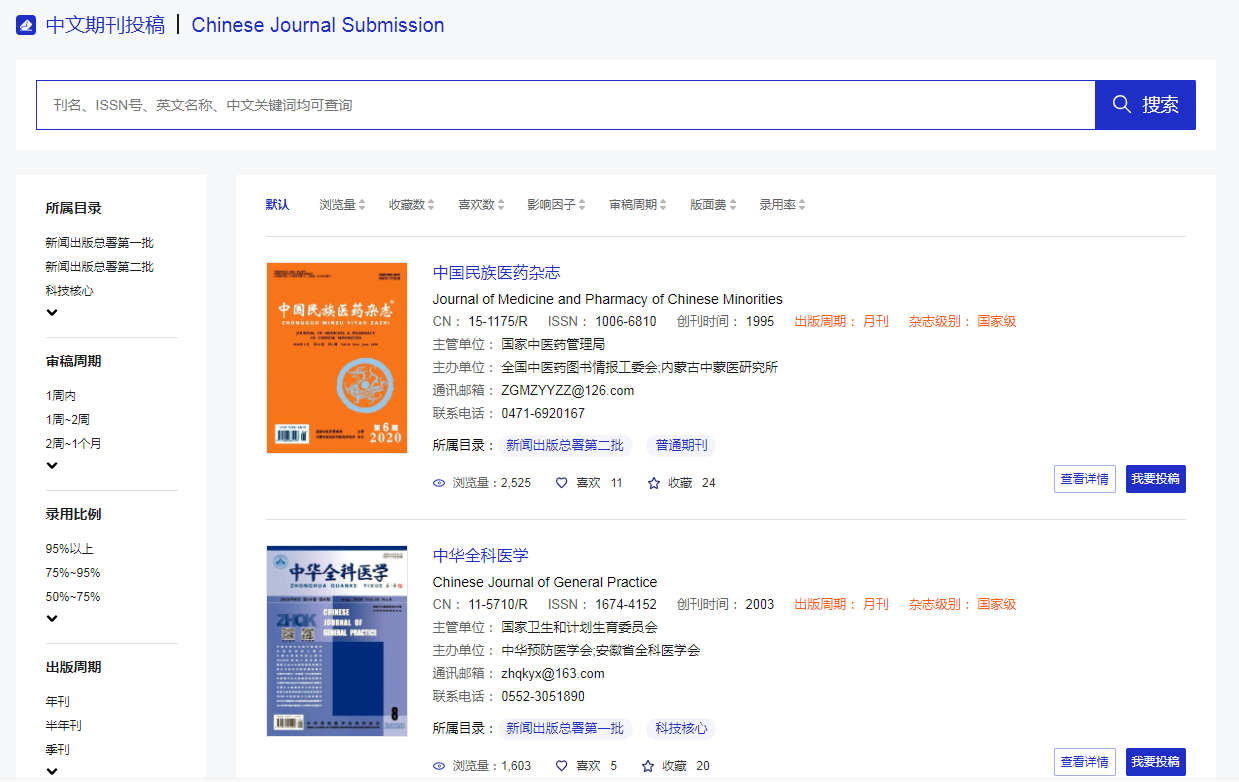Click the star favorite icon for 中国民族医药杂志
This screenshot has height=782, width=1239.
(x=654, y=483)
